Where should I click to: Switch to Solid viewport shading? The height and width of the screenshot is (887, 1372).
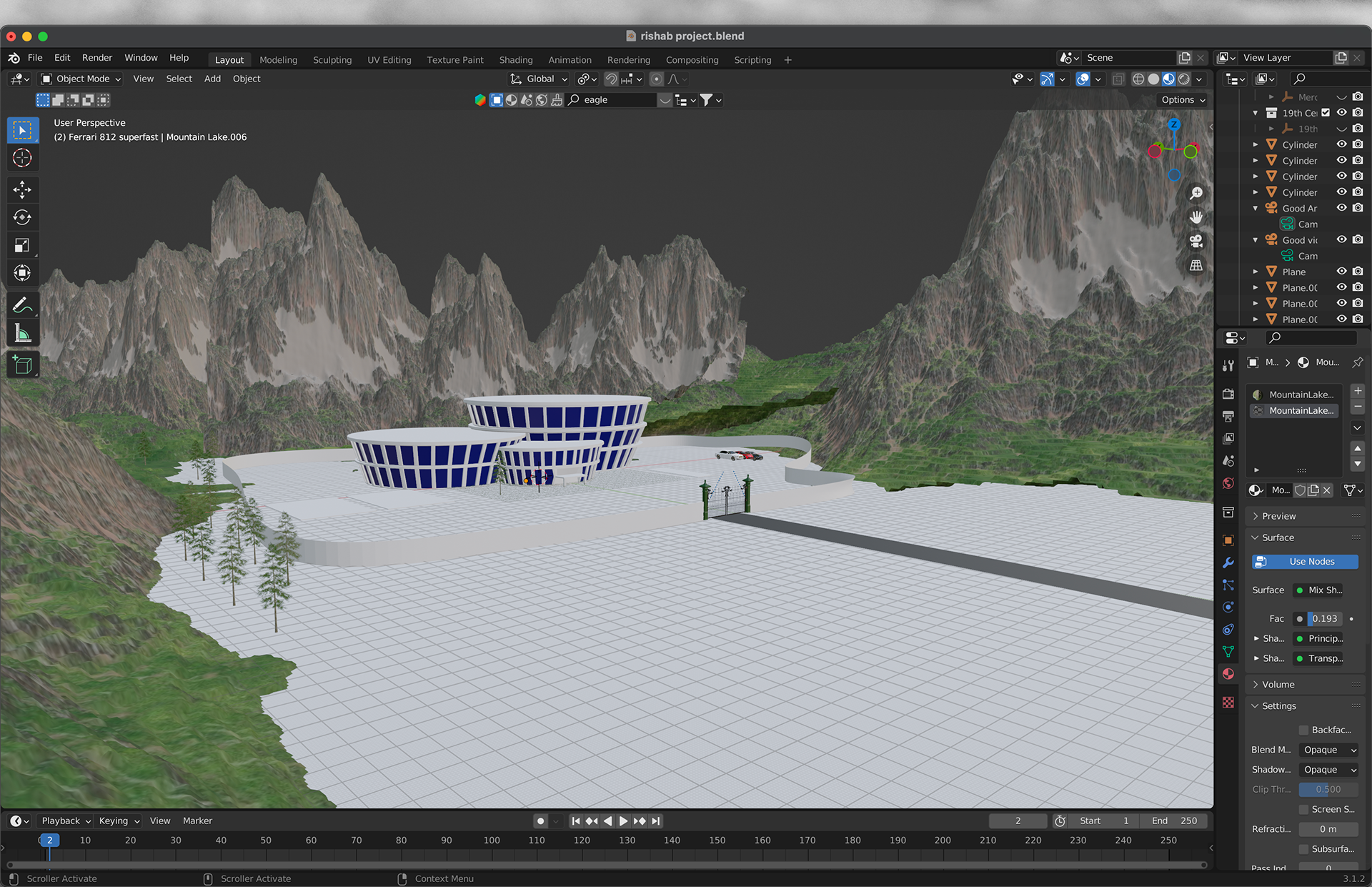(x=1153, y=79)
